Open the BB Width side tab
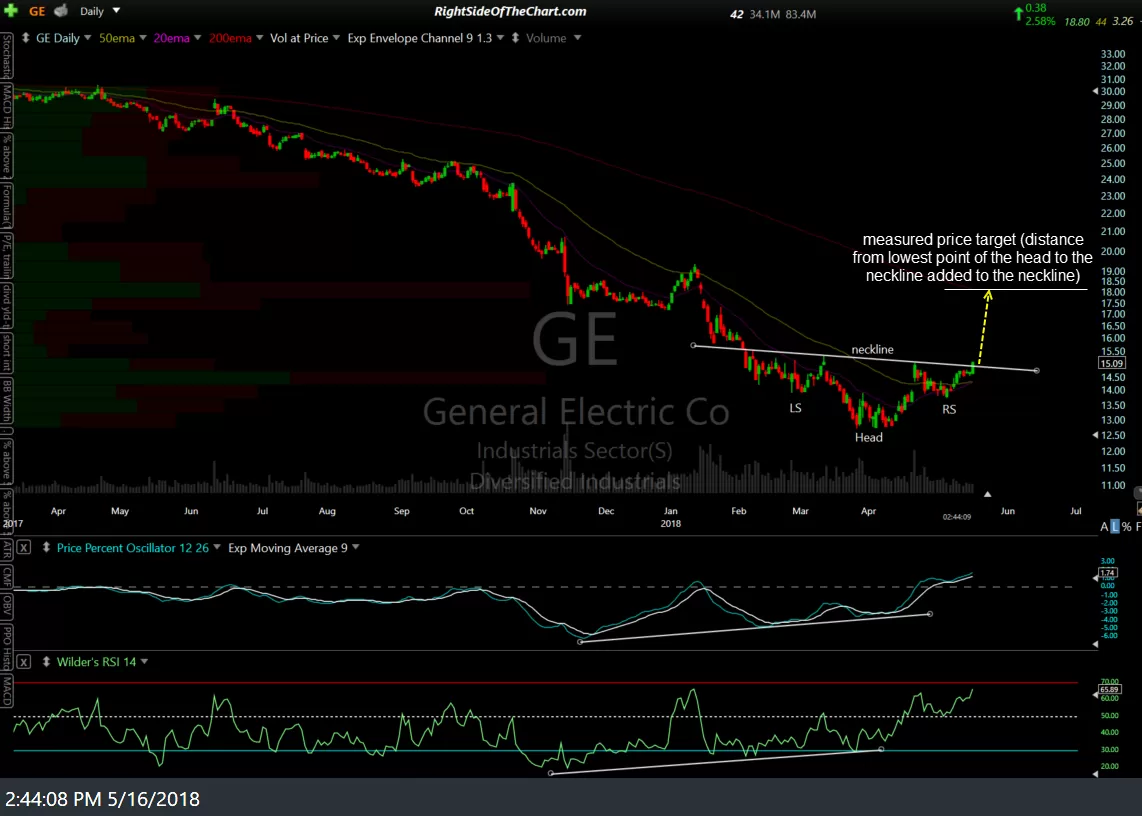1142x816 pixels. (x=6, y=400)
